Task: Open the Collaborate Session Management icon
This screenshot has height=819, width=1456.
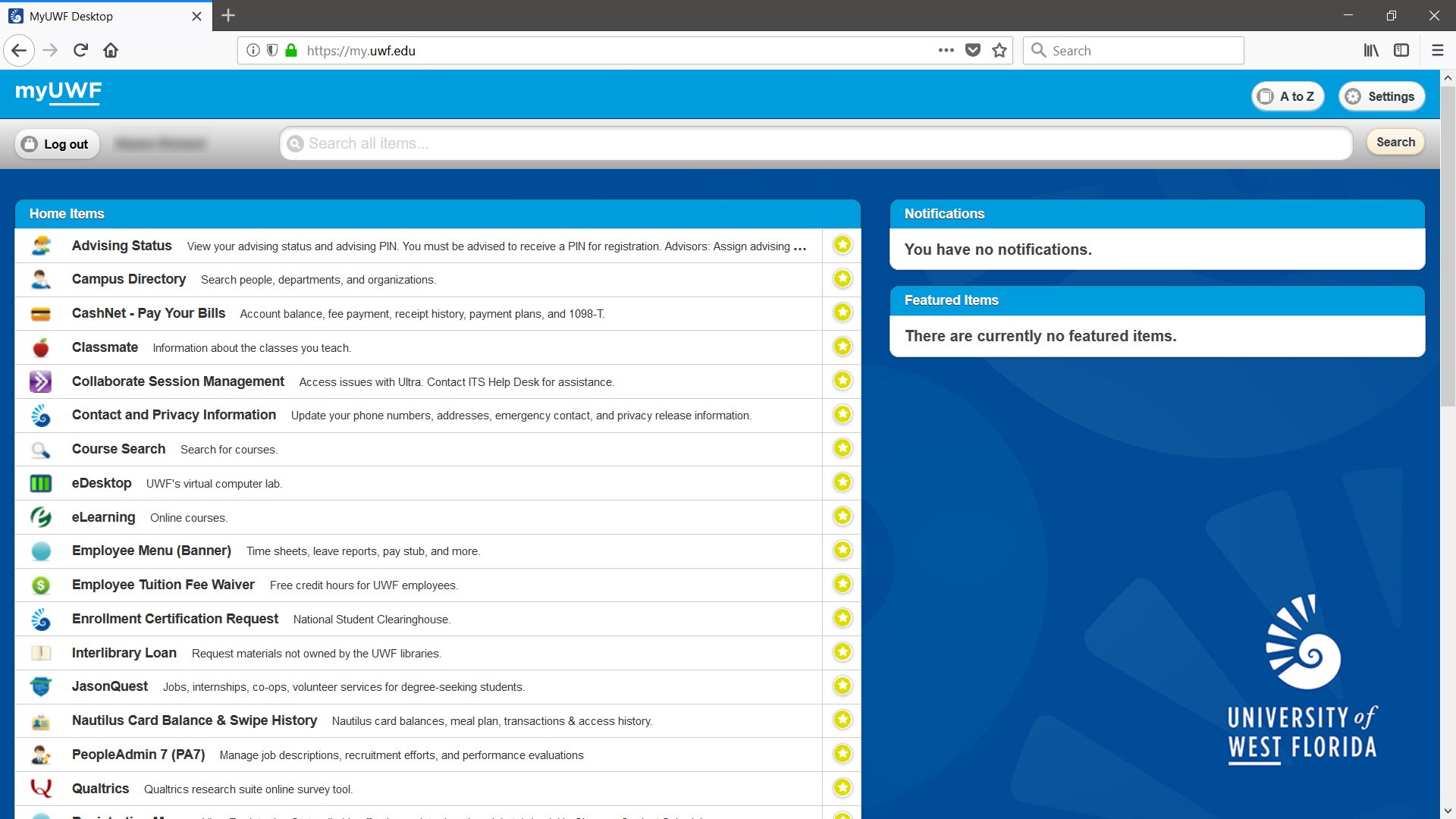Action: coord(41,381)
